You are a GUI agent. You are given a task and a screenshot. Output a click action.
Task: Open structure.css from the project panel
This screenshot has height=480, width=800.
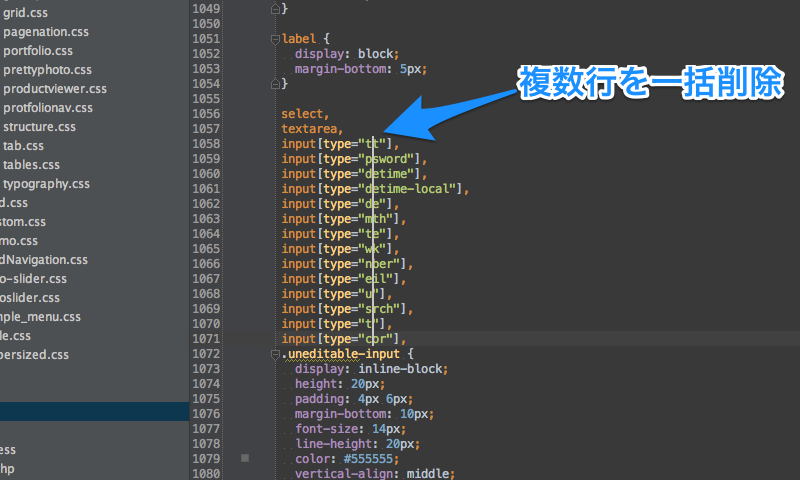tap(41, 126)
